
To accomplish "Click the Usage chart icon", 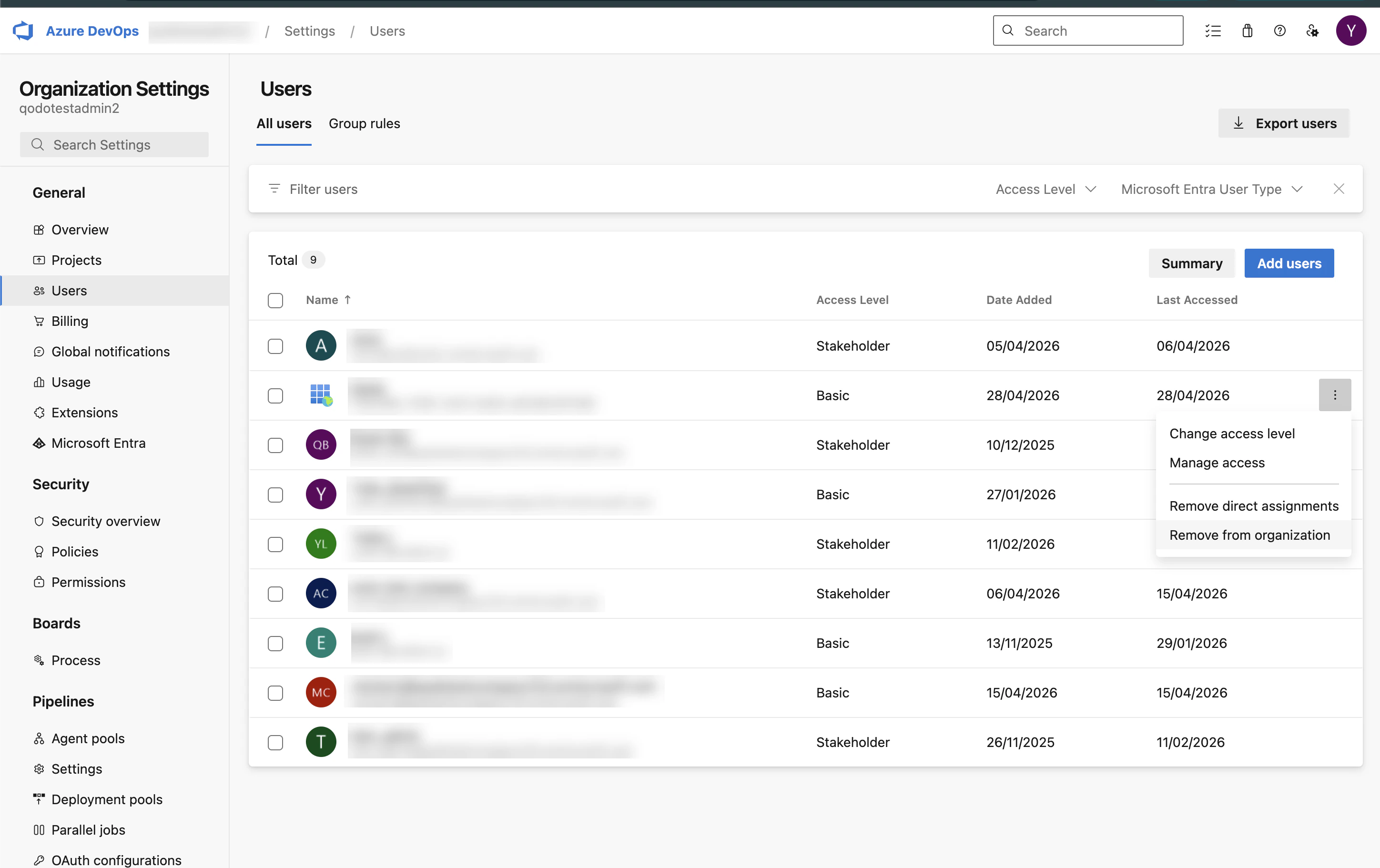I will [x=39, y=382].
